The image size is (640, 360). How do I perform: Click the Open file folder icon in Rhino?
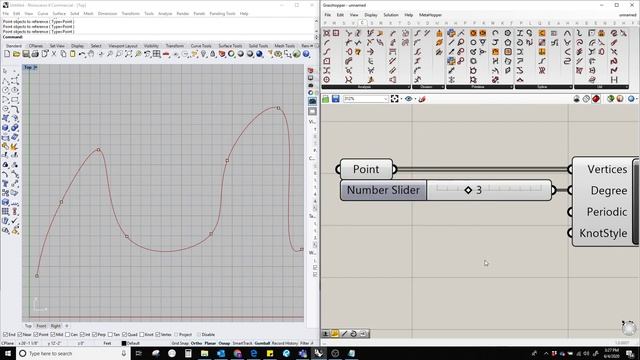click(16, 54)
